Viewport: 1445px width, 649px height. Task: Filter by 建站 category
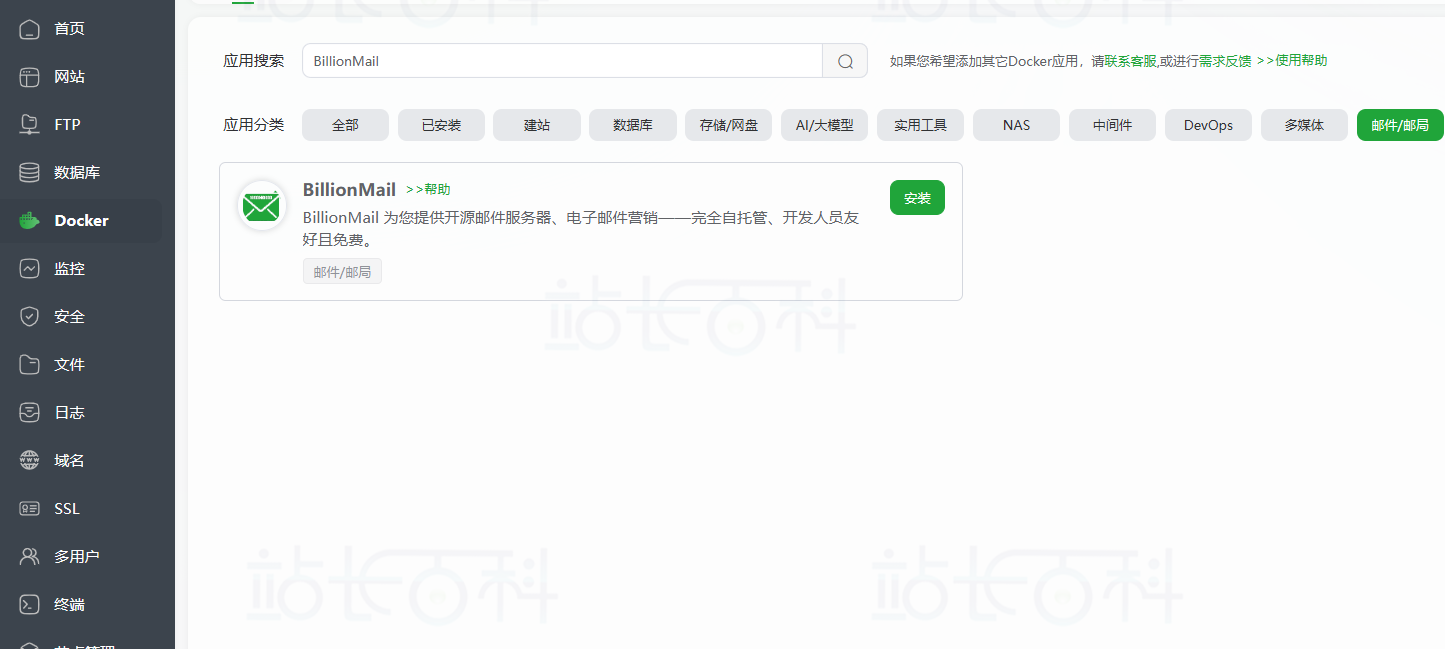coord(537,125)
